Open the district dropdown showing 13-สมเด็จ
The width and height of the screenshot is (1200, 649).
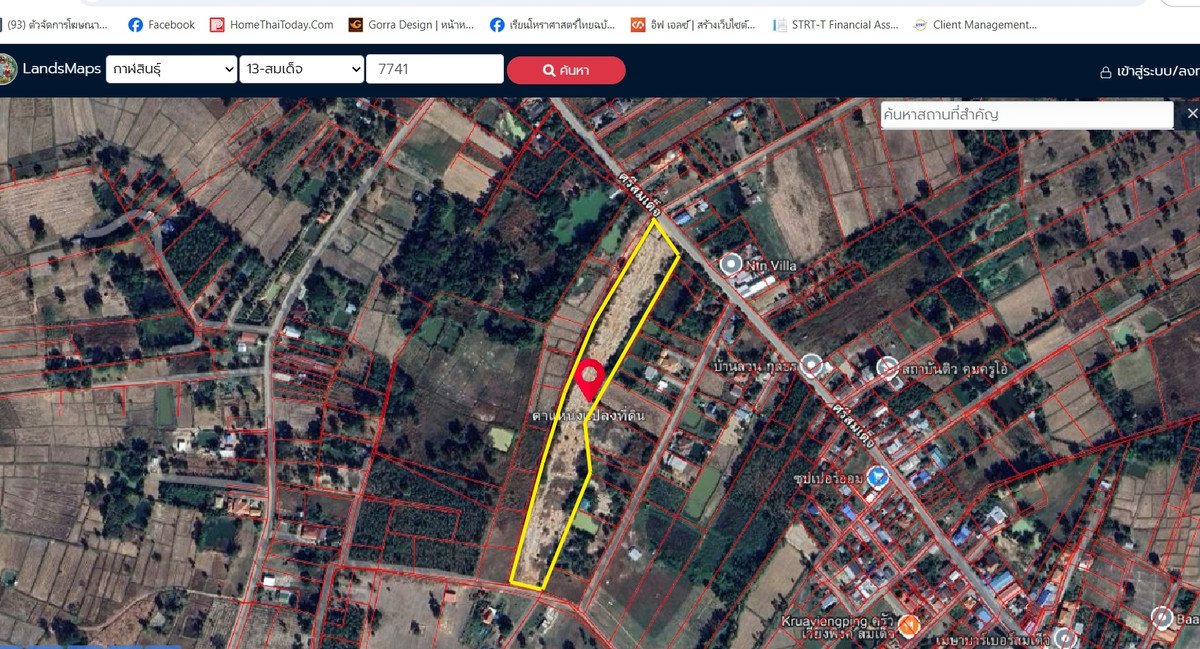click(x=301, y=69)
